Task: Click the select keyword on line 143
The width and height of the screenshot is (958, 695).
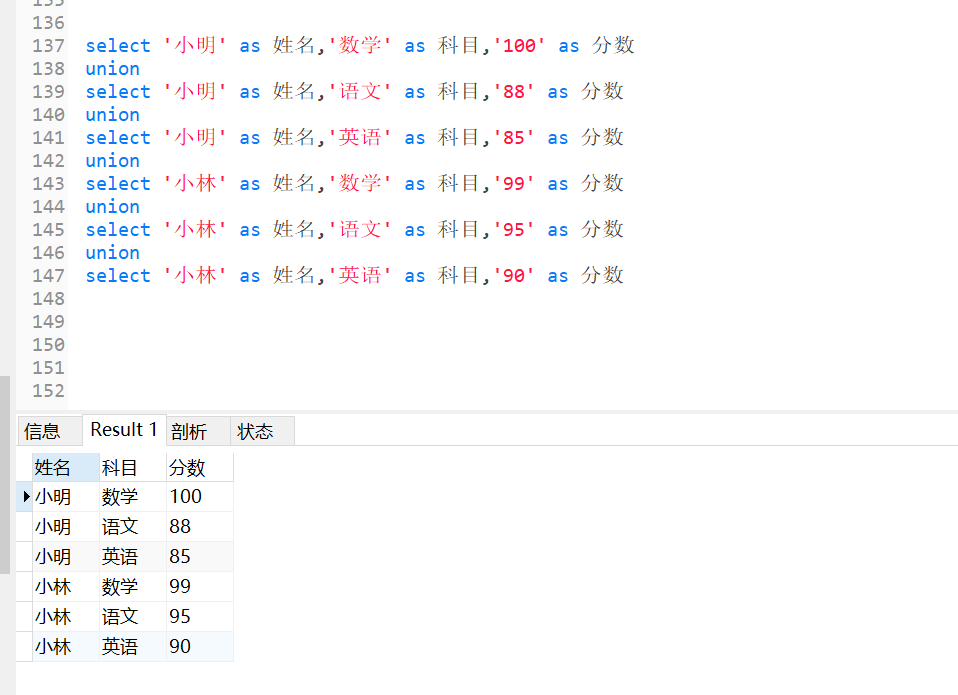Action: coord(118,183)
